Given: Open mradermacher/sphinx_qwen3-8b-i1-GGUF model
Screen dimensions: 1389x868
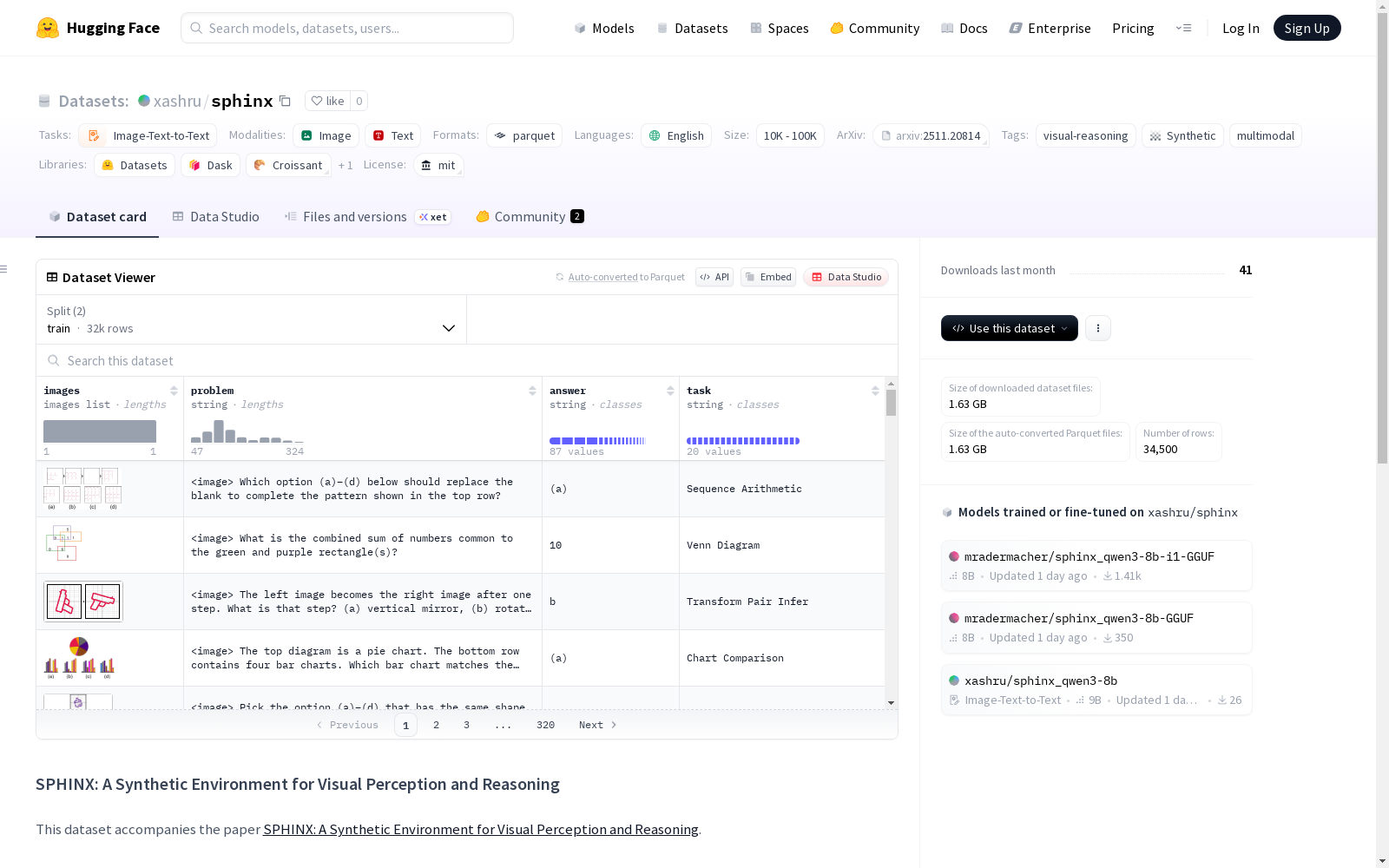Looking at the screenshot, I should pos(1096,566).
